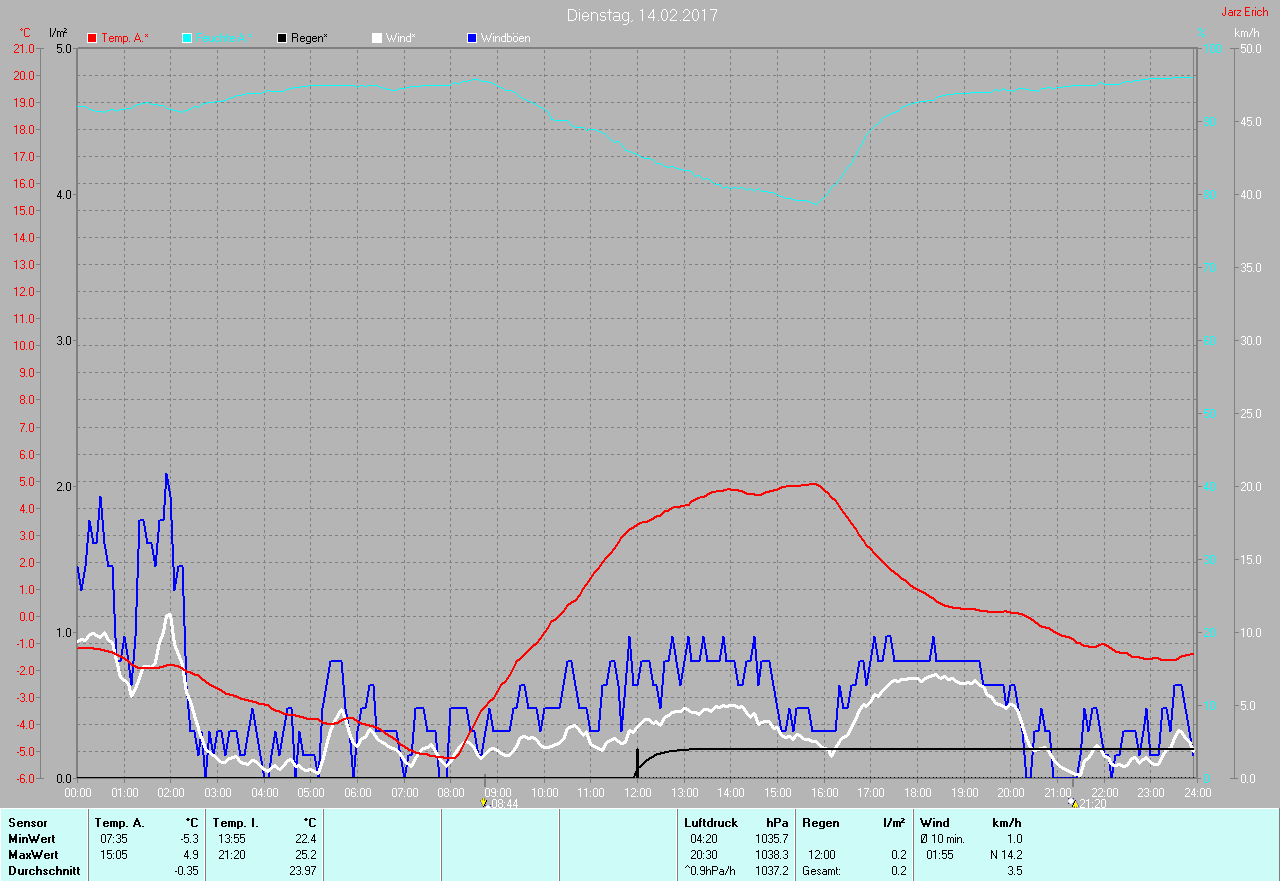Viewport: 1280px width, 881px height.
Task: Click the 'Ø 10 min.' wind label
Action: pos(942,839)
